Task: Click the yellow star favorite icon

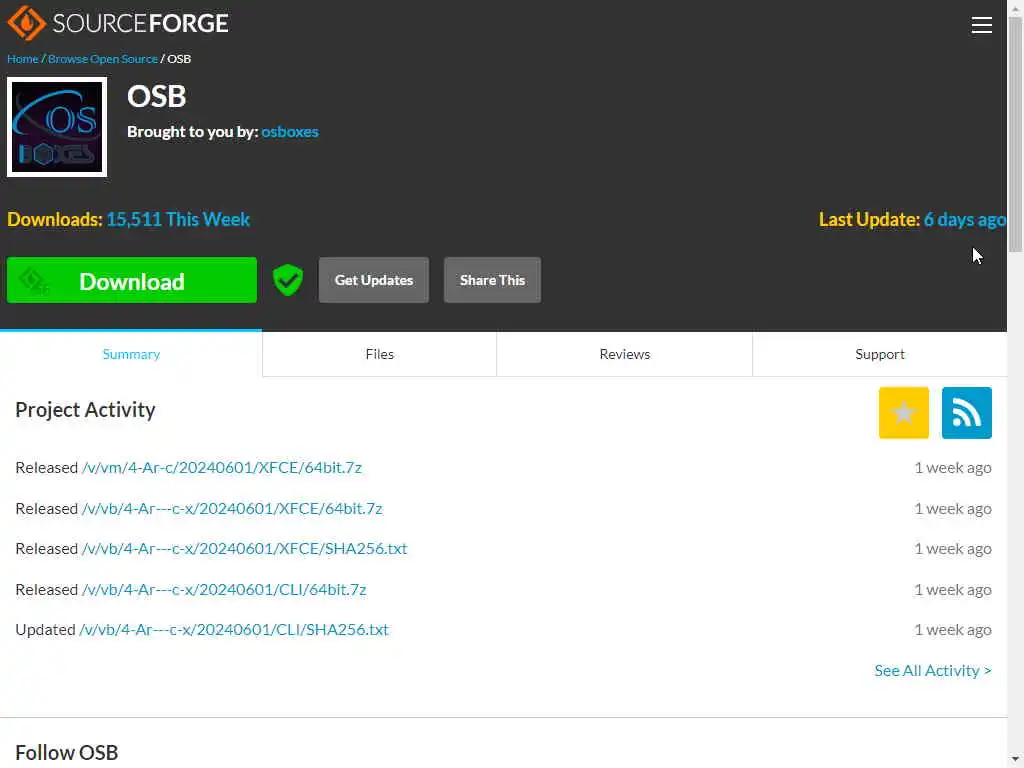Action: point(903,413)
